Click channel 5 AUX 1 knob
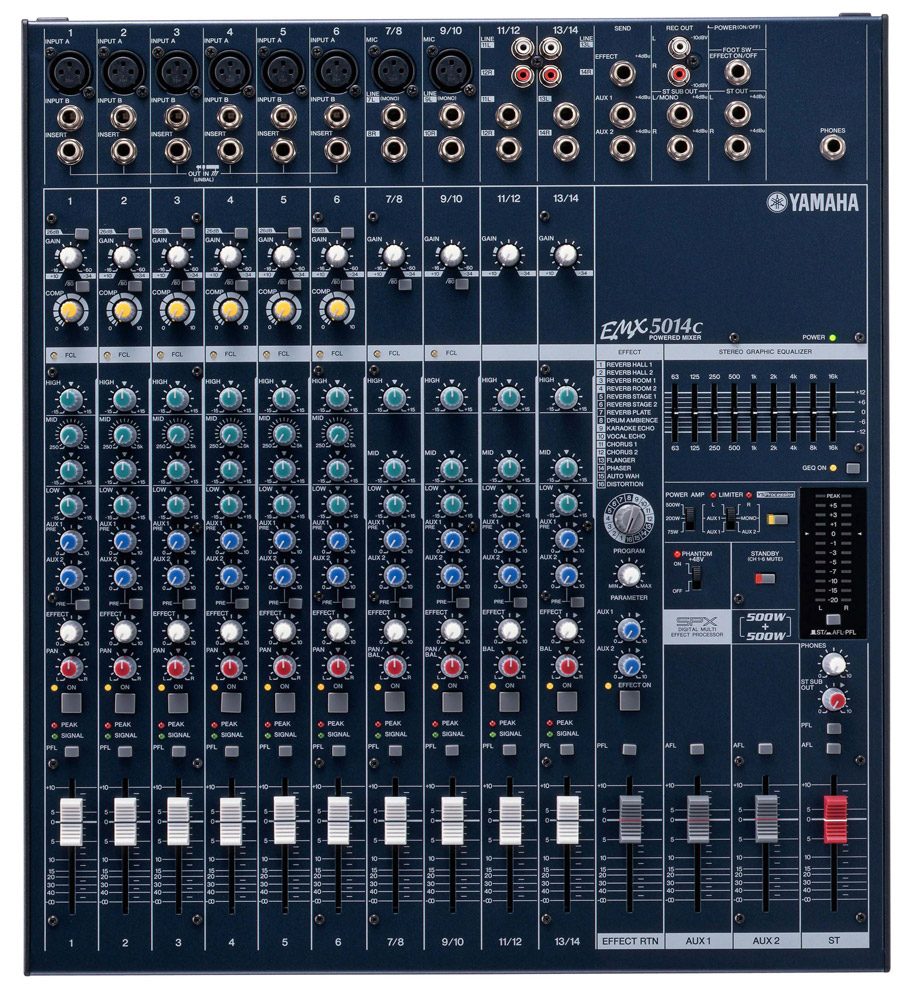Screen dimensions: 915x1000 pyautogui.click(x=283, y=540)
